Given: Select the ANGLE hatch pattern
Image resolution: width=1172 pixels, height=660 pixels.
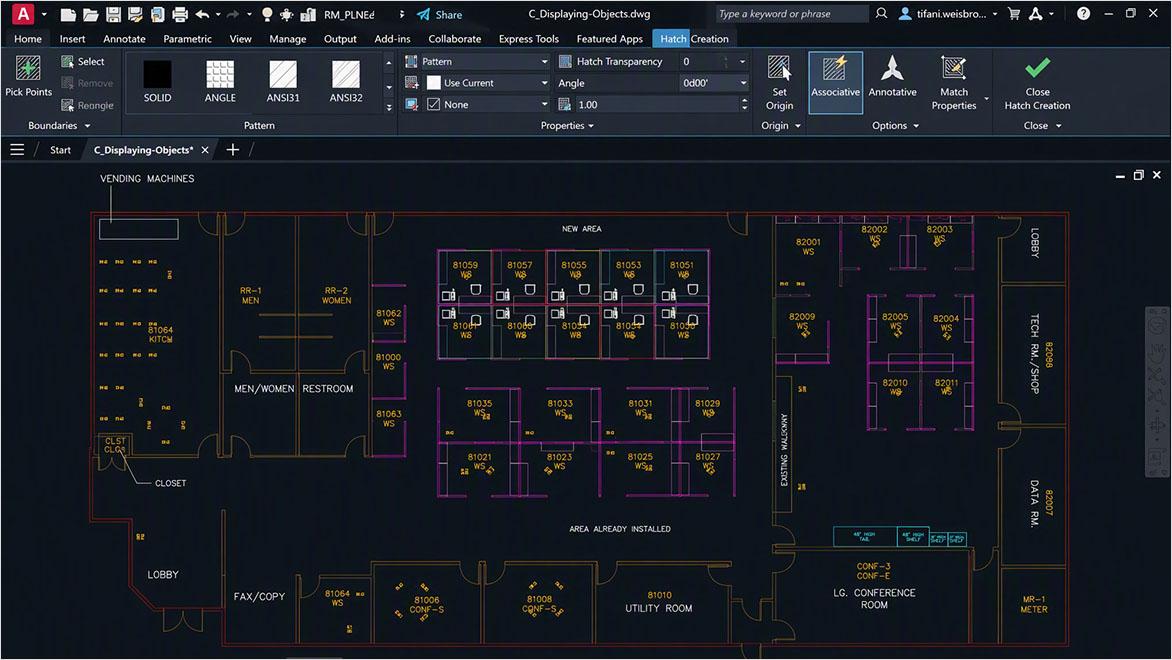Looking at the screenshot, I should (220, 81).
